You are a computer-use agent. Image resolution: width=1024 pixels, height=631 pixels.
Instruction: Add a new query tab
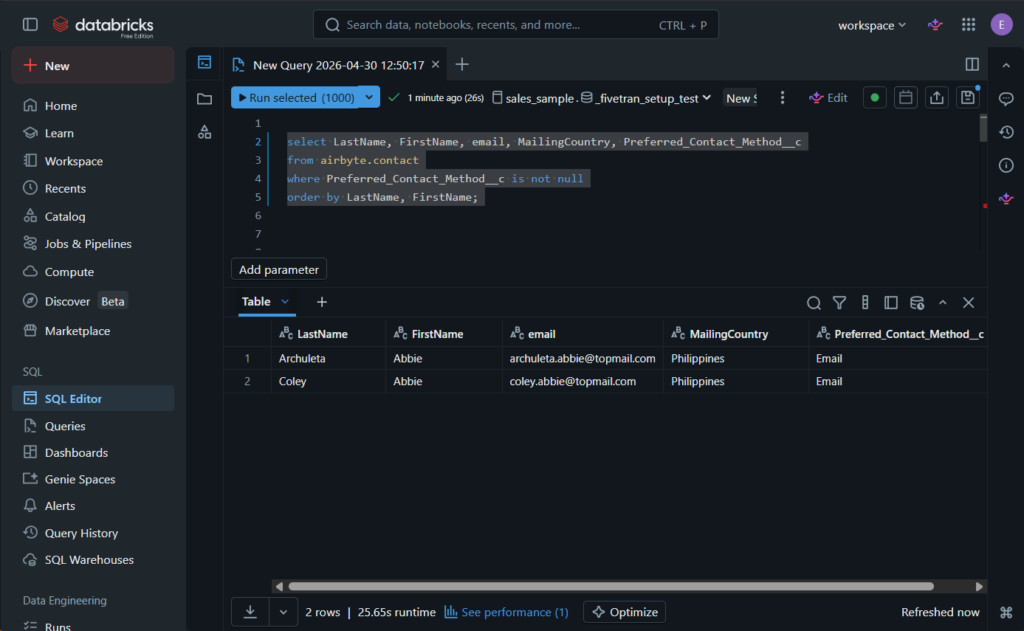pyautogui.click(x=462, y=65)
